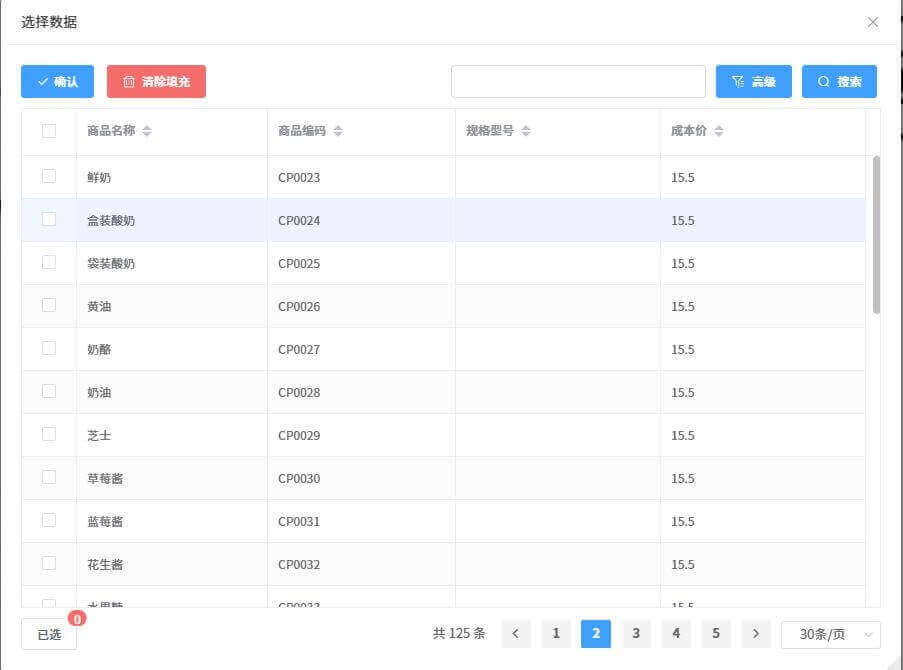Image resolution: width=903 pixels, height=670 pixels.
Task: Check the row for 鲜奶
Action: (x=49, y=176)
